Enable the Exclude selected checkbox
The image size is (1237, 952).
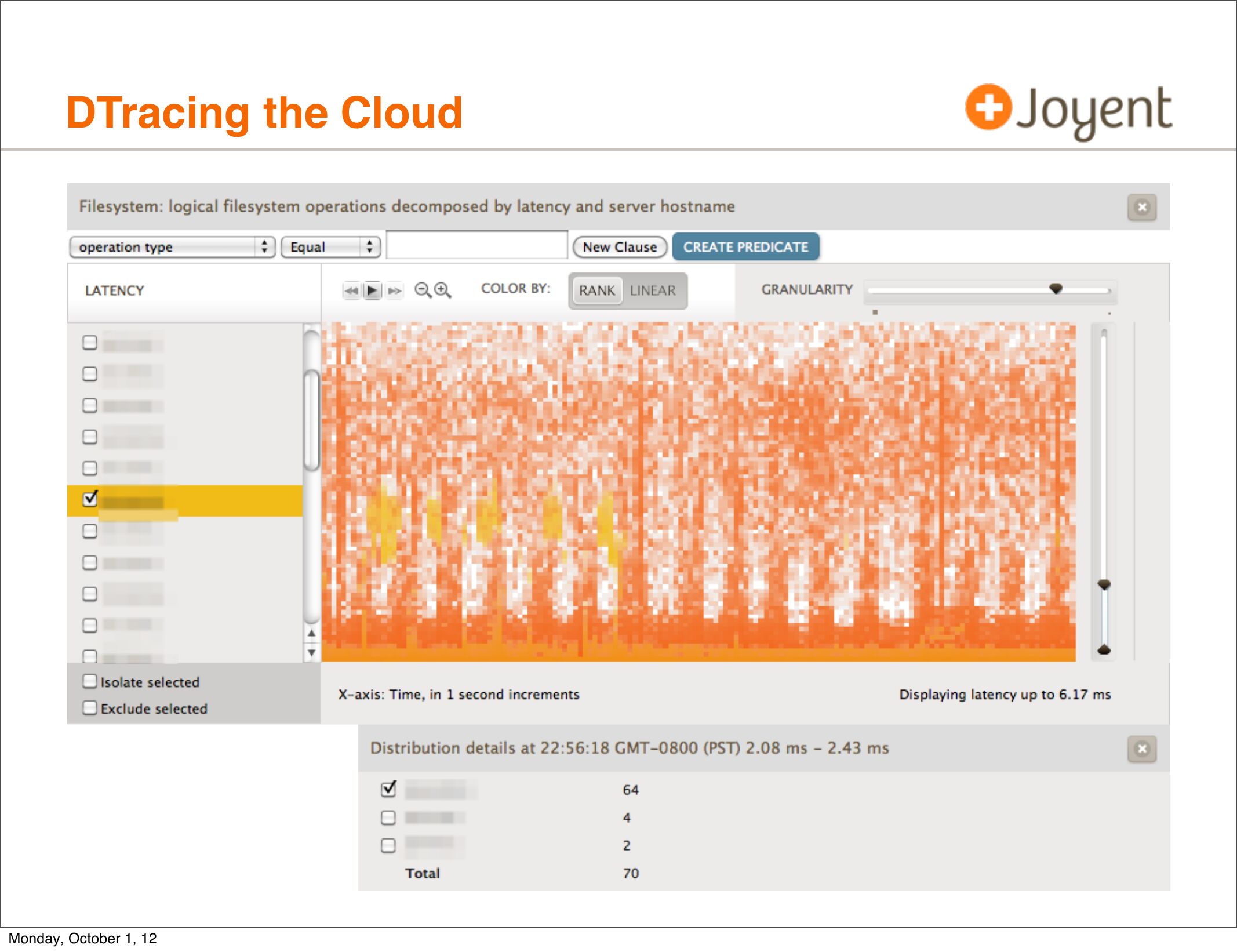(x=90, y=707)
